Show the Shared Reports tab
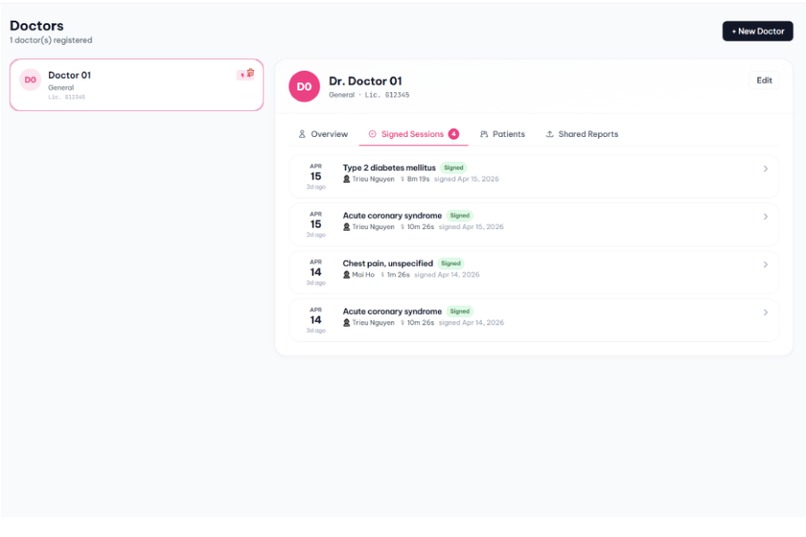The height and width of the screenshot is (537, 806). pos(582,134)
